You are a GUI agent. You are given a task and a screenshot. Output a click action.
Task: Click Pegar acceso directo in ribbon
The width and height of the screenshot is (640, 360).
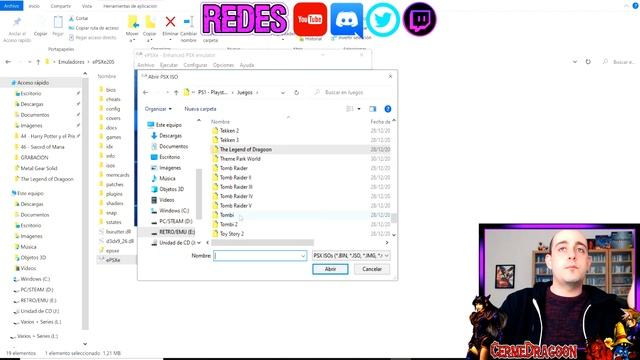pos(93,38)
